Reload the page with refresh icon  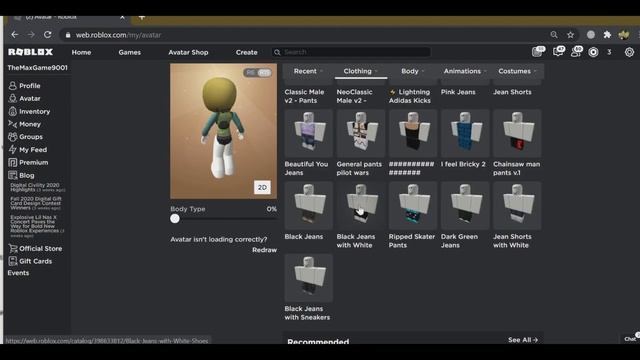pyautogui.click(x=48, y=35)
